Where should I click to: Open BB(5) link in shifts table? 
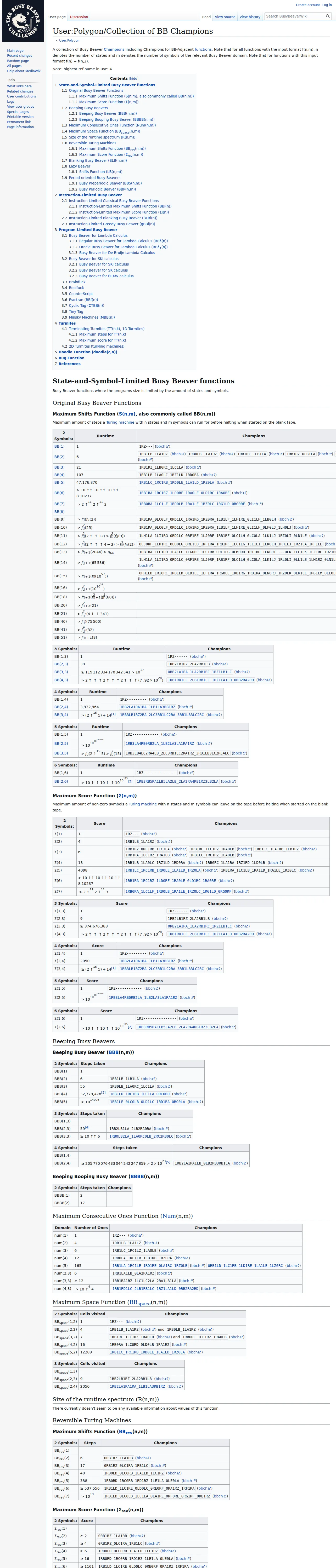(x=59, y=482)
